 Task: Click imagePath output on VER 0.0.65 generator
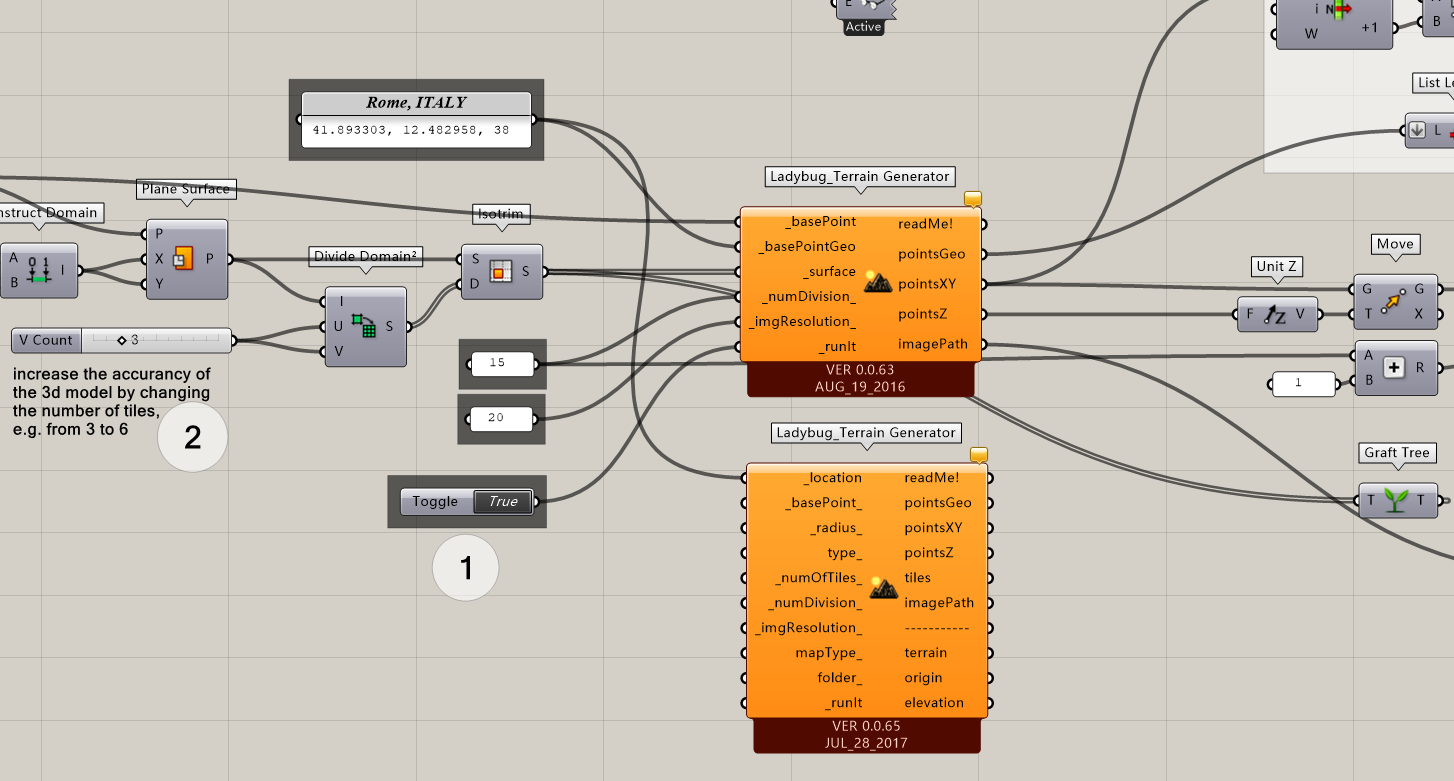tap(939, 603)
